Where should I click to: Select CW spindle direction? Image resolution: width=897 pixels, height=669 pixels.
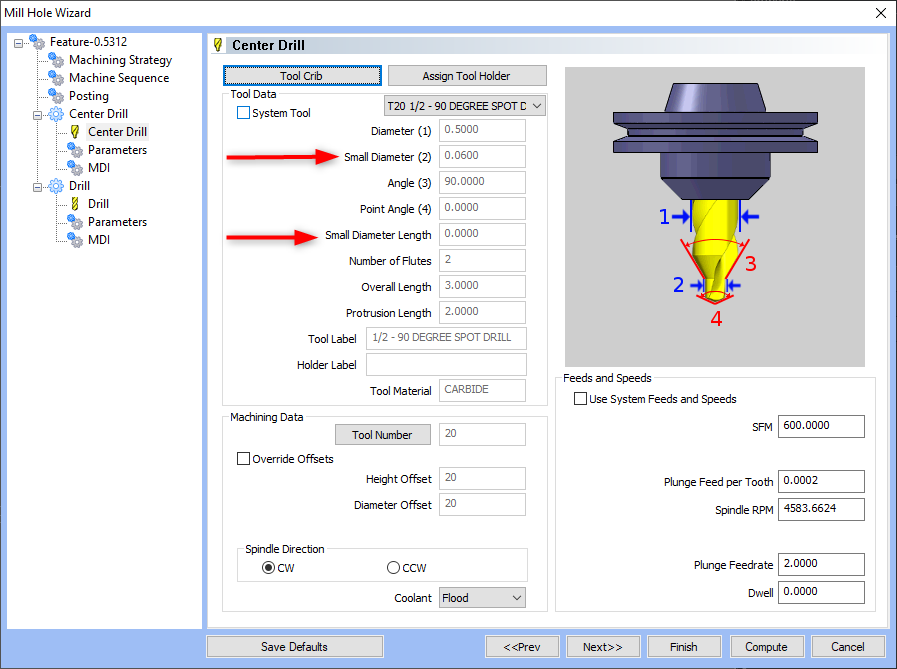tap(268, 568)
